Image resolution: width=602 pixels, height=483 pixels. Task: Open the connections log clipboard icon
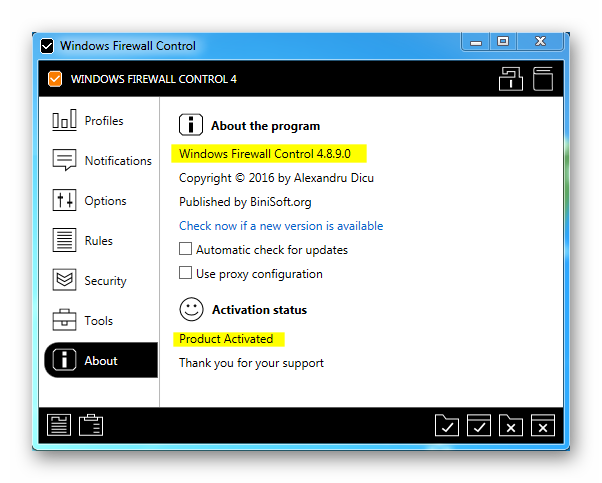(x=91, y=425)
